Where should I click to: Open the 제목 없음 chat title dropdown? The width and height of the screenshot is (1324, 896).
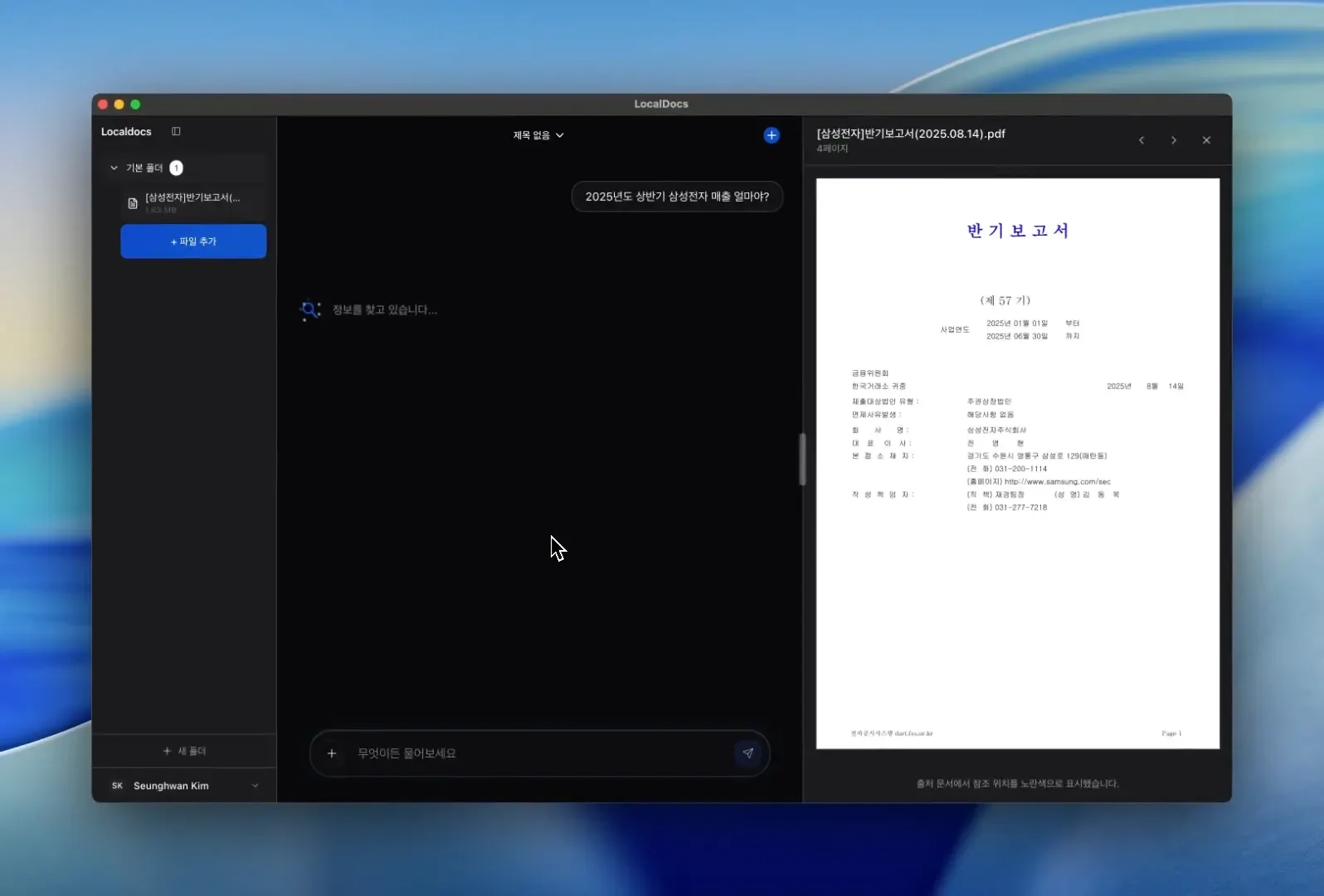(538, 135)
